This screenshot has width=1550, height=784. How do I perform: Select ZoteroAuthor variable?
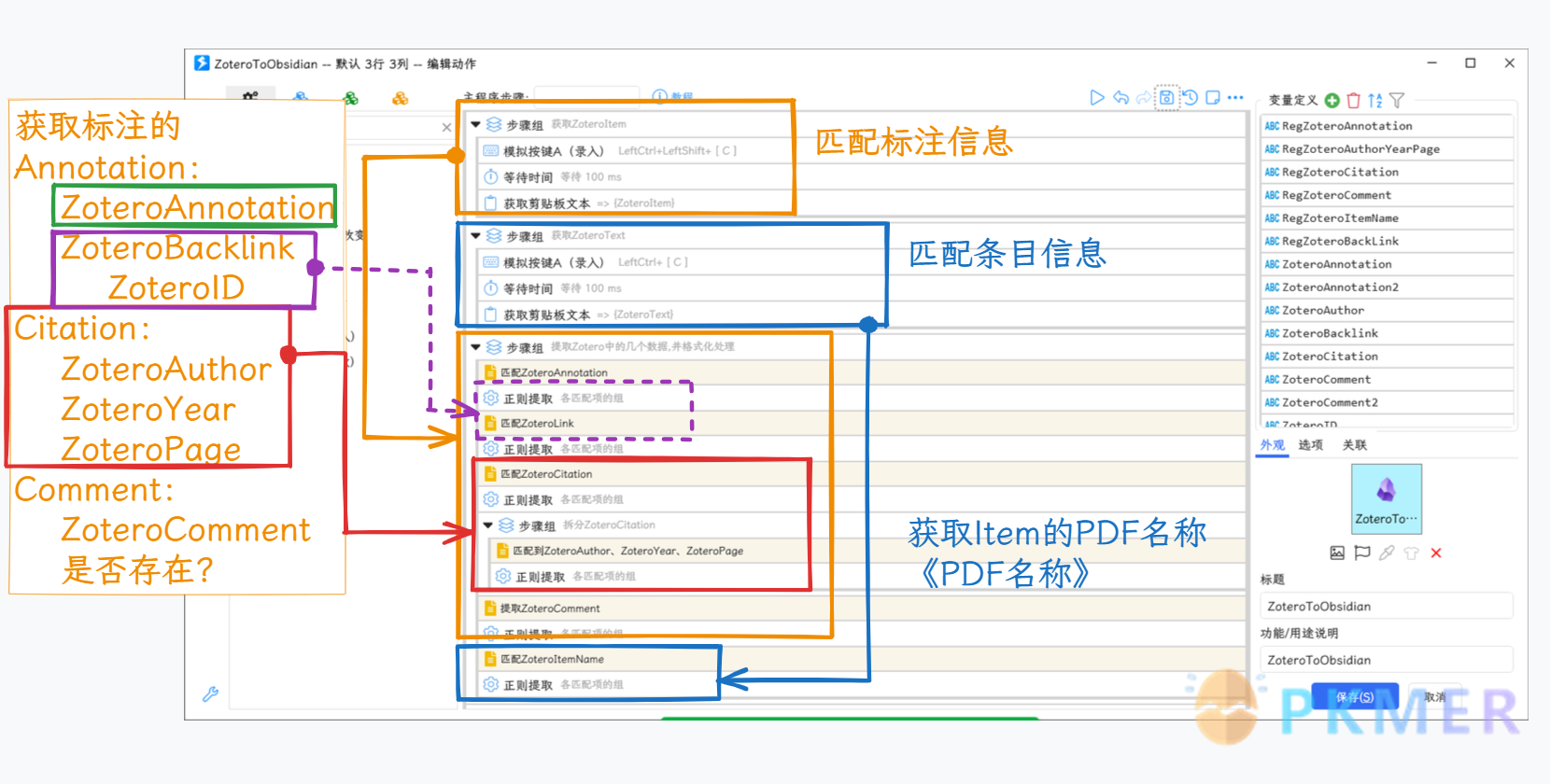coord(1386,311)
